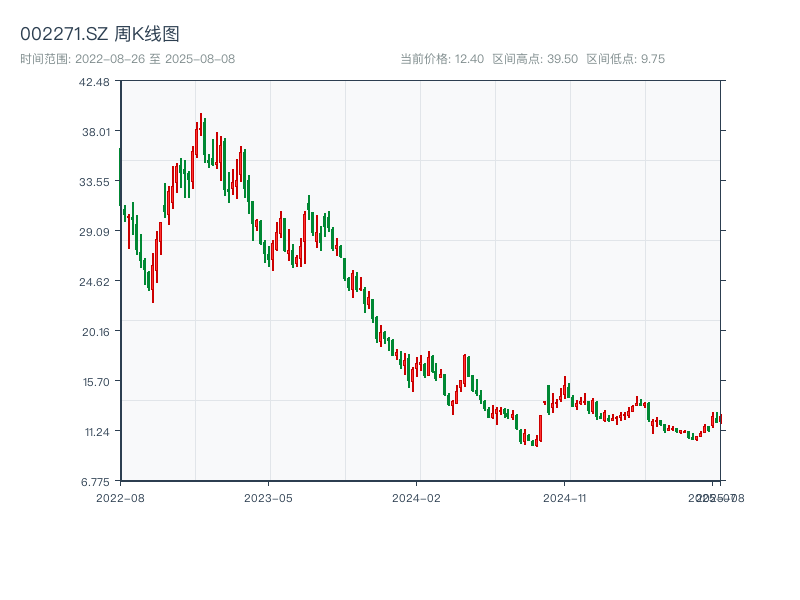Click the 11.24 y-axis tick label
The height and width of the screenshot is (600, 800).
[x=94, y=432]
